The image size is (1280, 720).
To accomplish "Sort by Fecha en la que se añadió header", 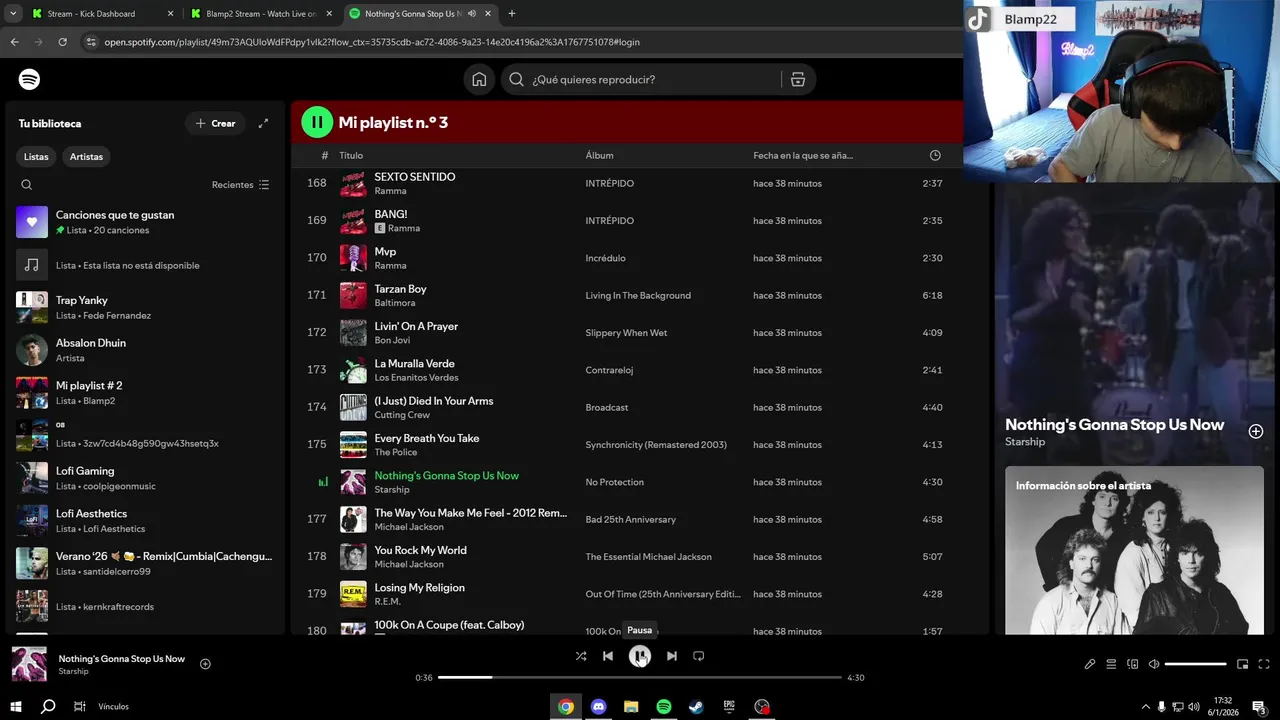I will (x=803, y=155).
